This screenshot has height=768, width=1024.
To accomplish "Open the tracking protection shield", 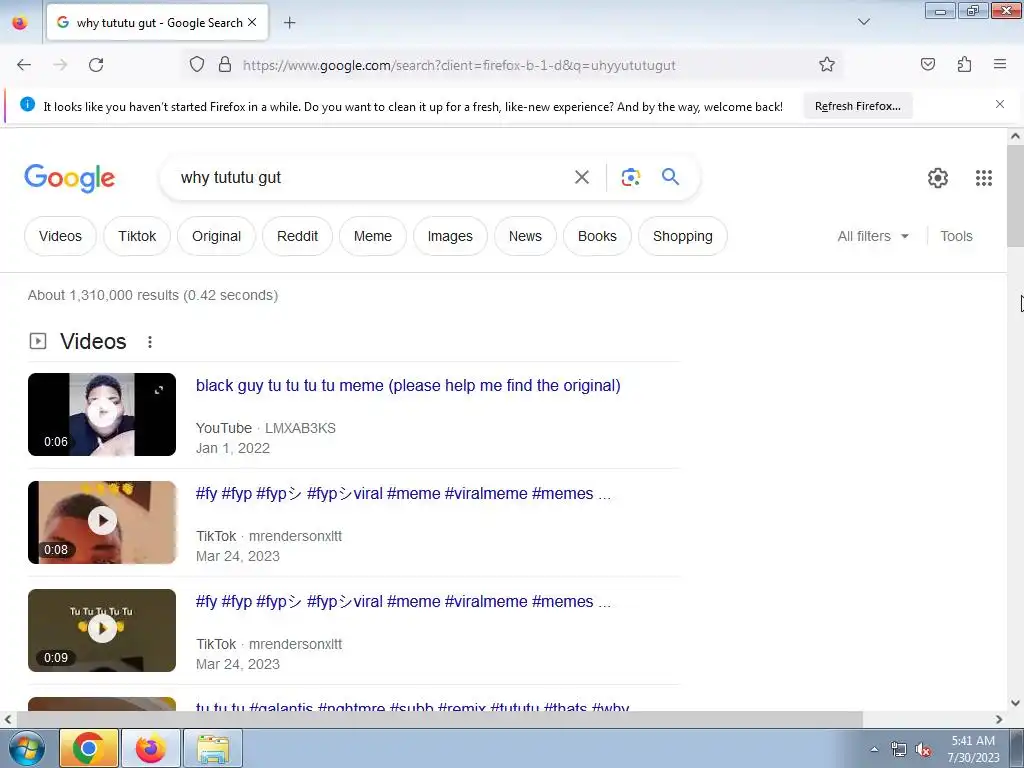I will coord(197,65).
